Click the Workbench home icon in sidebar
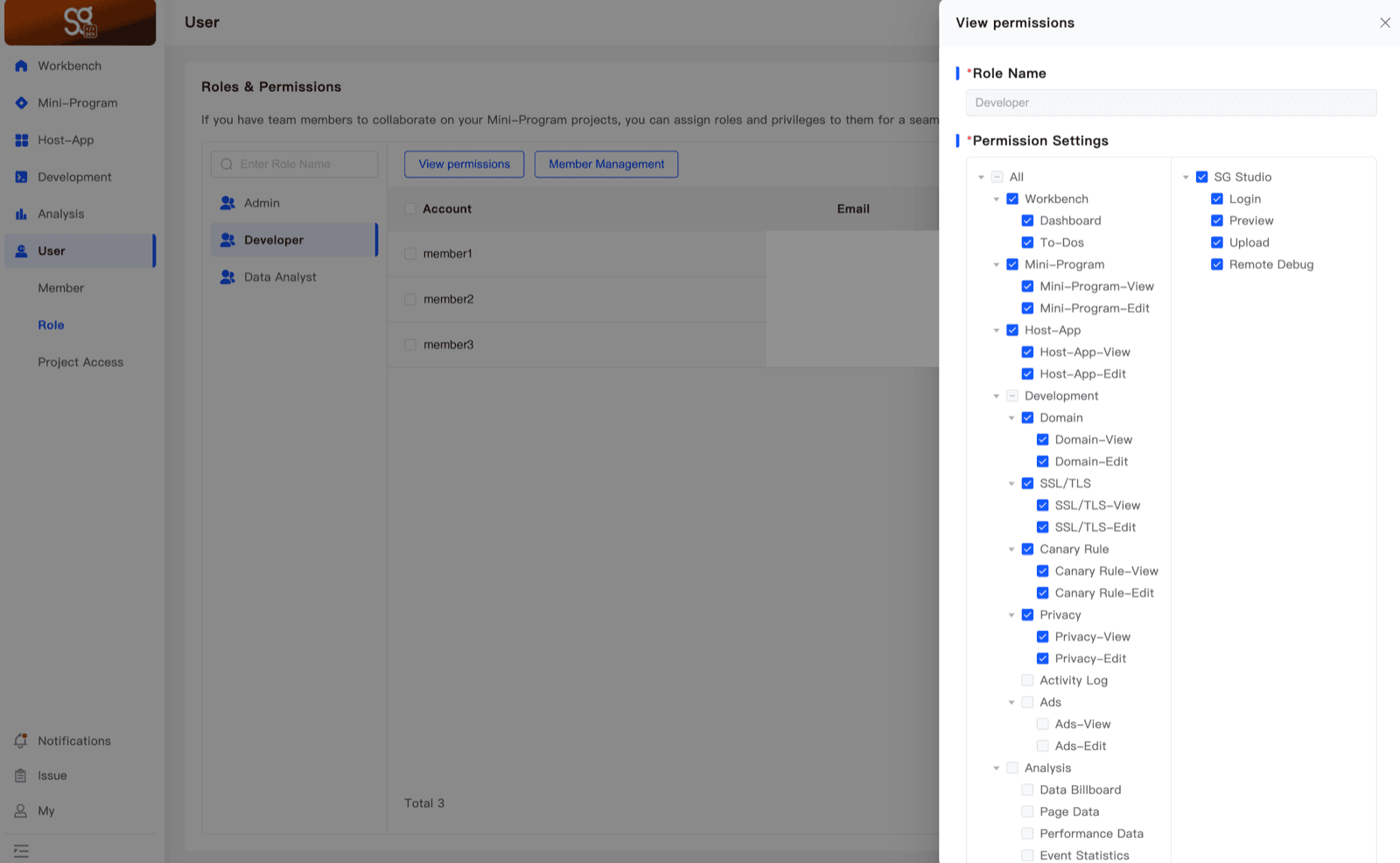 coord(22,66)
